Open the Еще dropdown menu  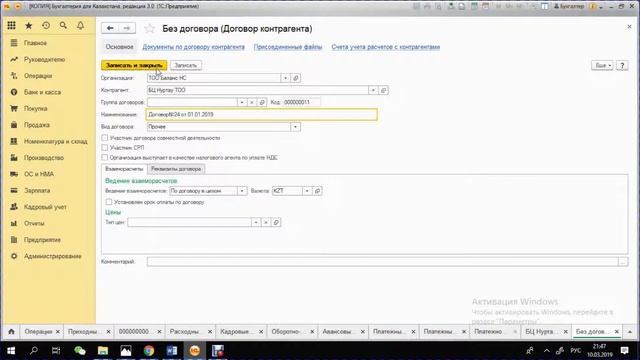tap(602, 65)
